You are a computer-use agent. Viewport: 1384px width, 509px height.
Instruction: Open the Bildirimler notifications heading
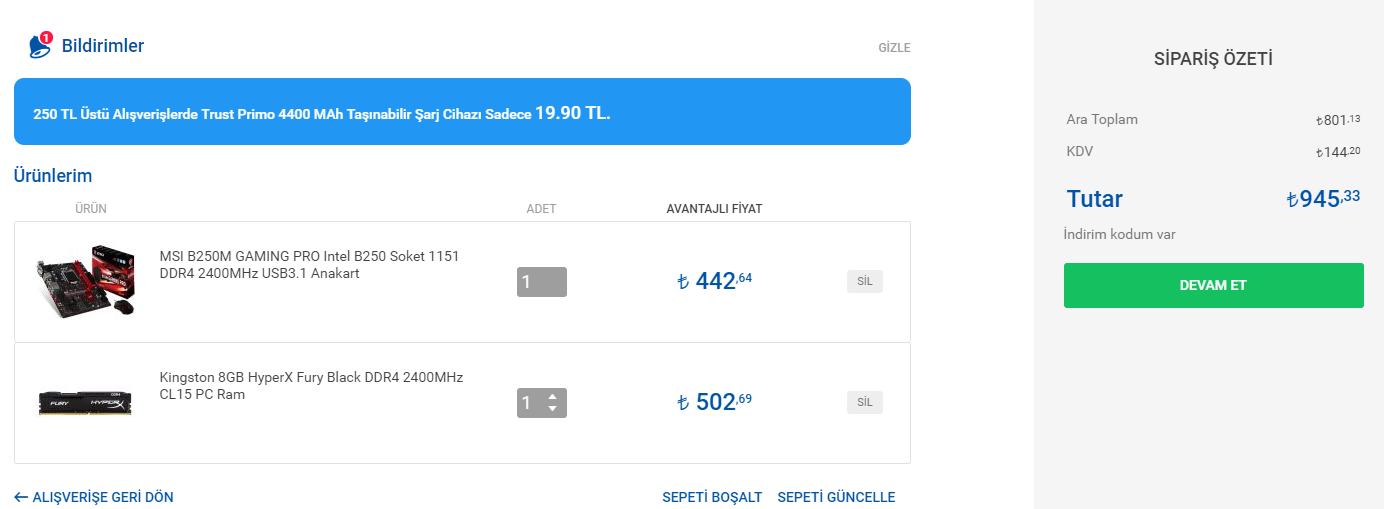point(103,46)
